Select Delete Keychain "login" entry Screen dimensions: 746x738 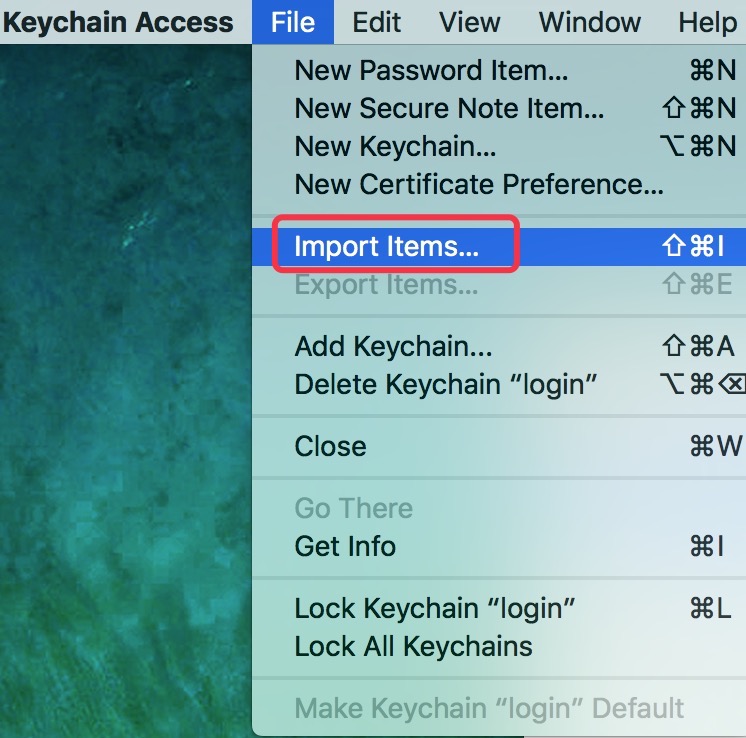(x=446, y=384)
